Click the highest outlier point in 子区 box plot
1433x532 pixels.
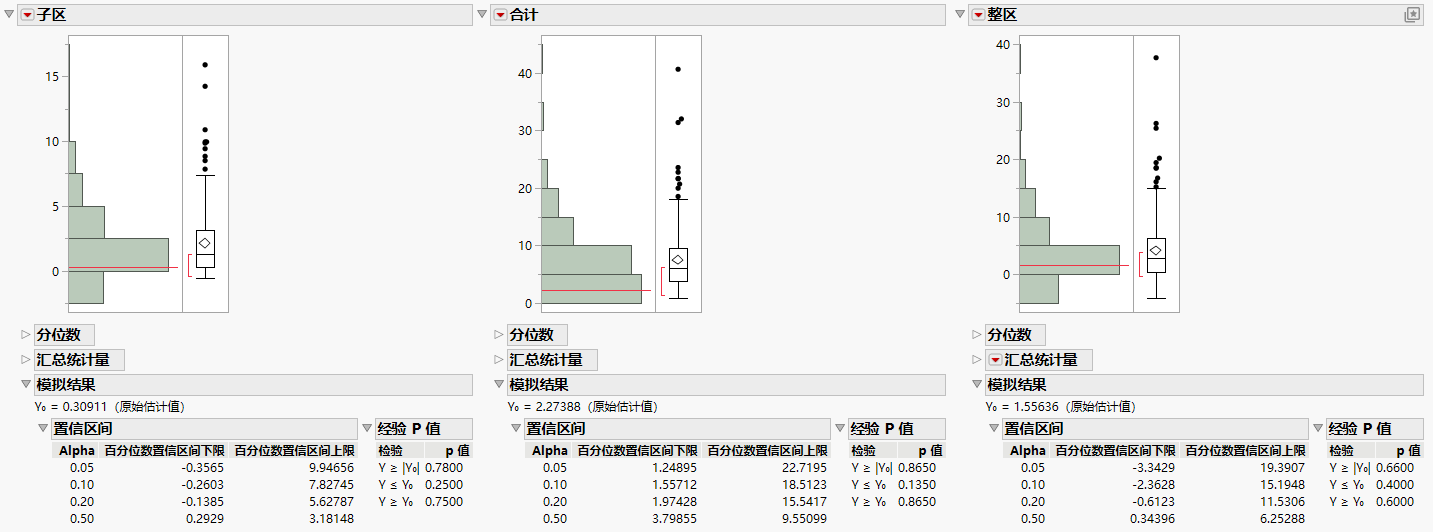click(x=205, y=65)
